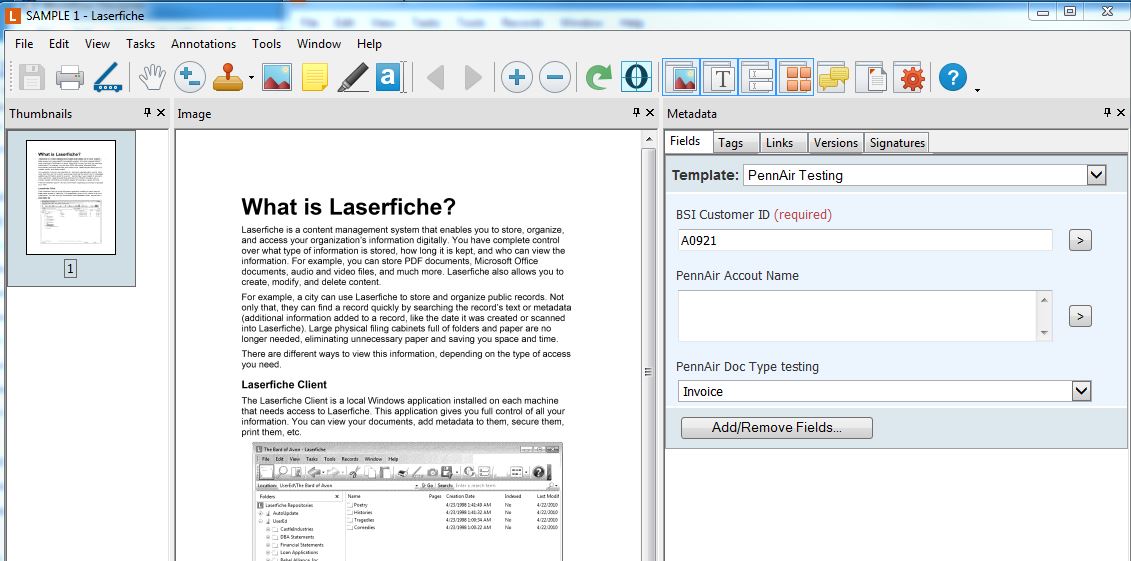Select the zoom magnifier tool

190,76
